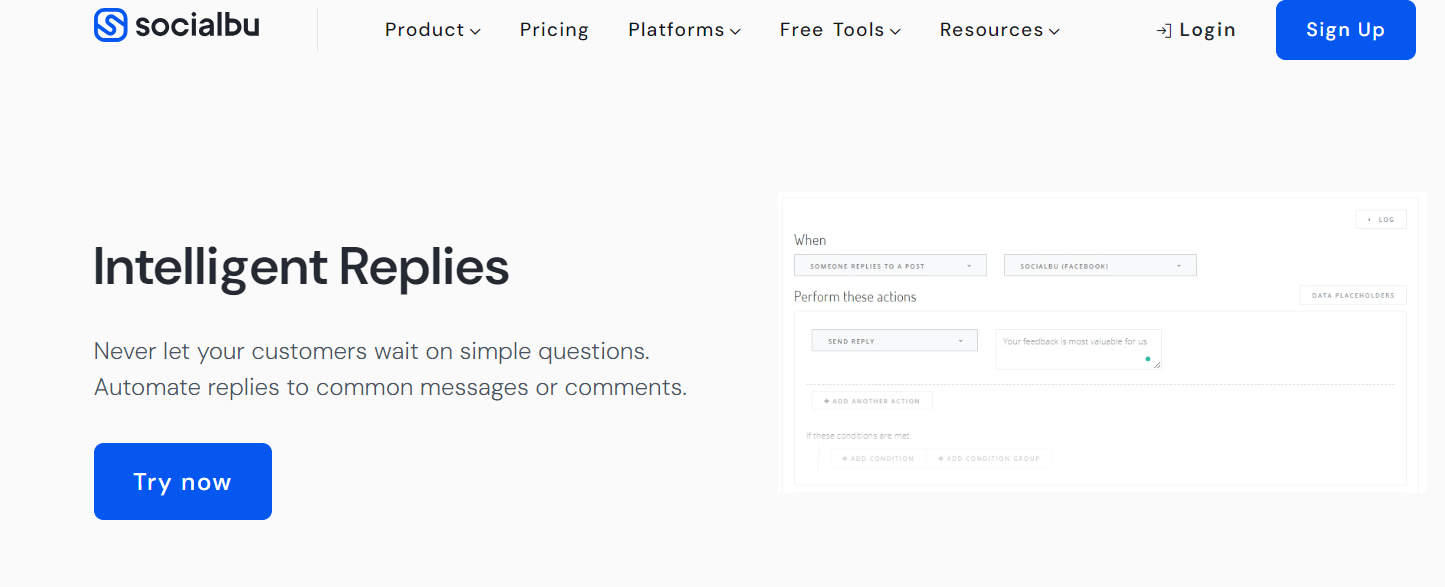1445x587 pixels.
Task: Click the green dot in reply textbox
Action: (x=1147, y=358)
